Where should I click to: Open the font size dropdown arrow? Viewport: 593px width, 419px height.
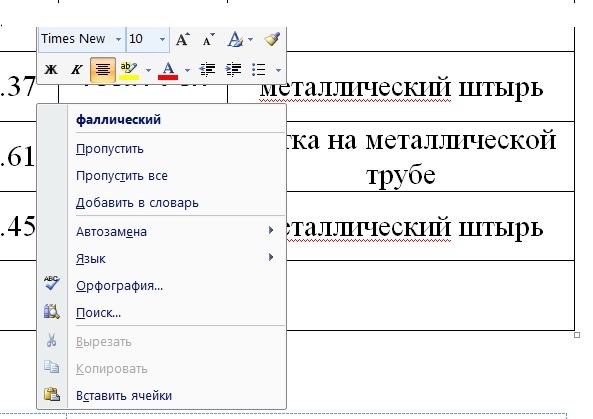[162, 39]
